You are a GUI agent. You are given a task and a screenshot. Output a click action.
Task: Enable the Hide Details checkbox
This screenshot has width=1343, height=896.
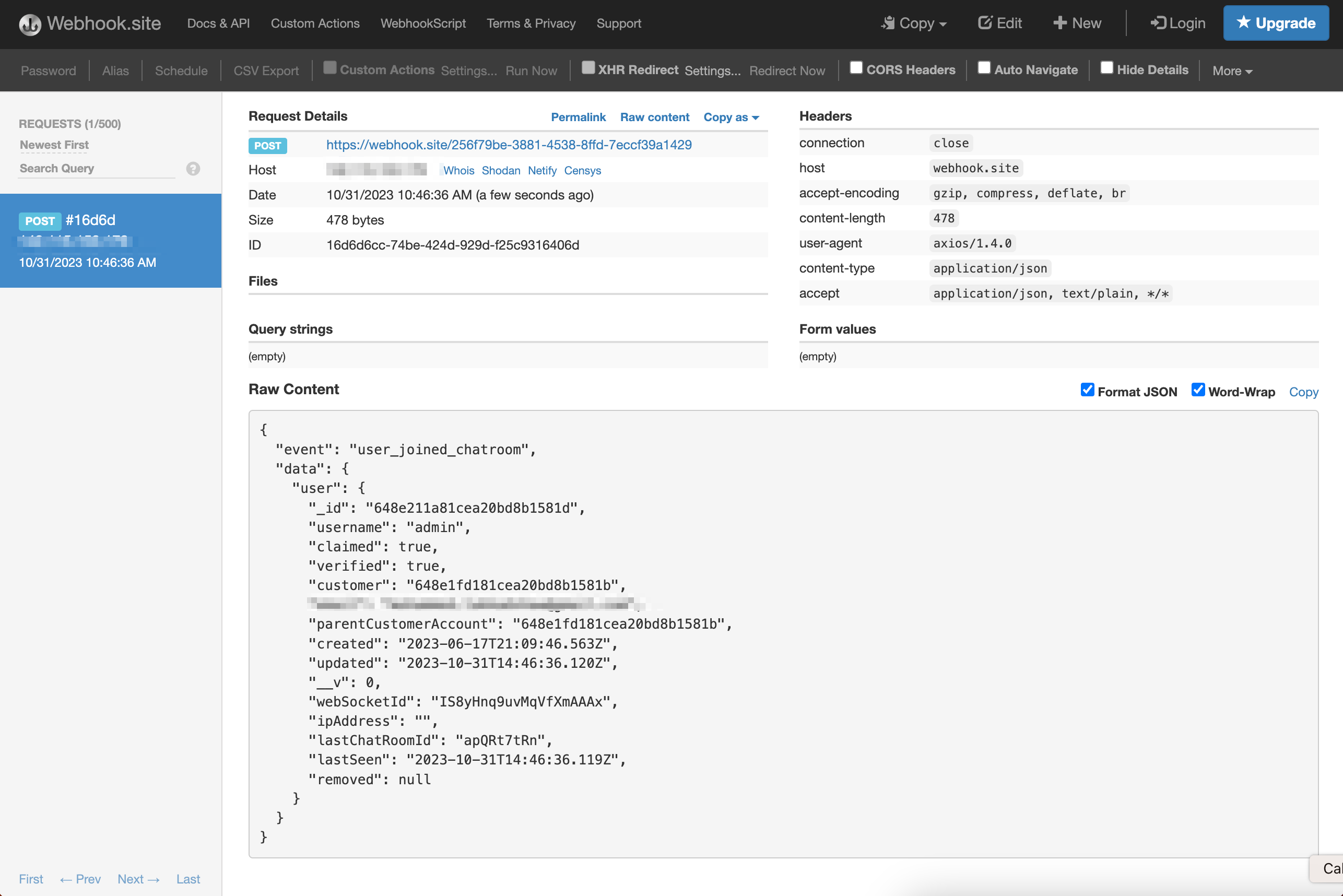1107,67
